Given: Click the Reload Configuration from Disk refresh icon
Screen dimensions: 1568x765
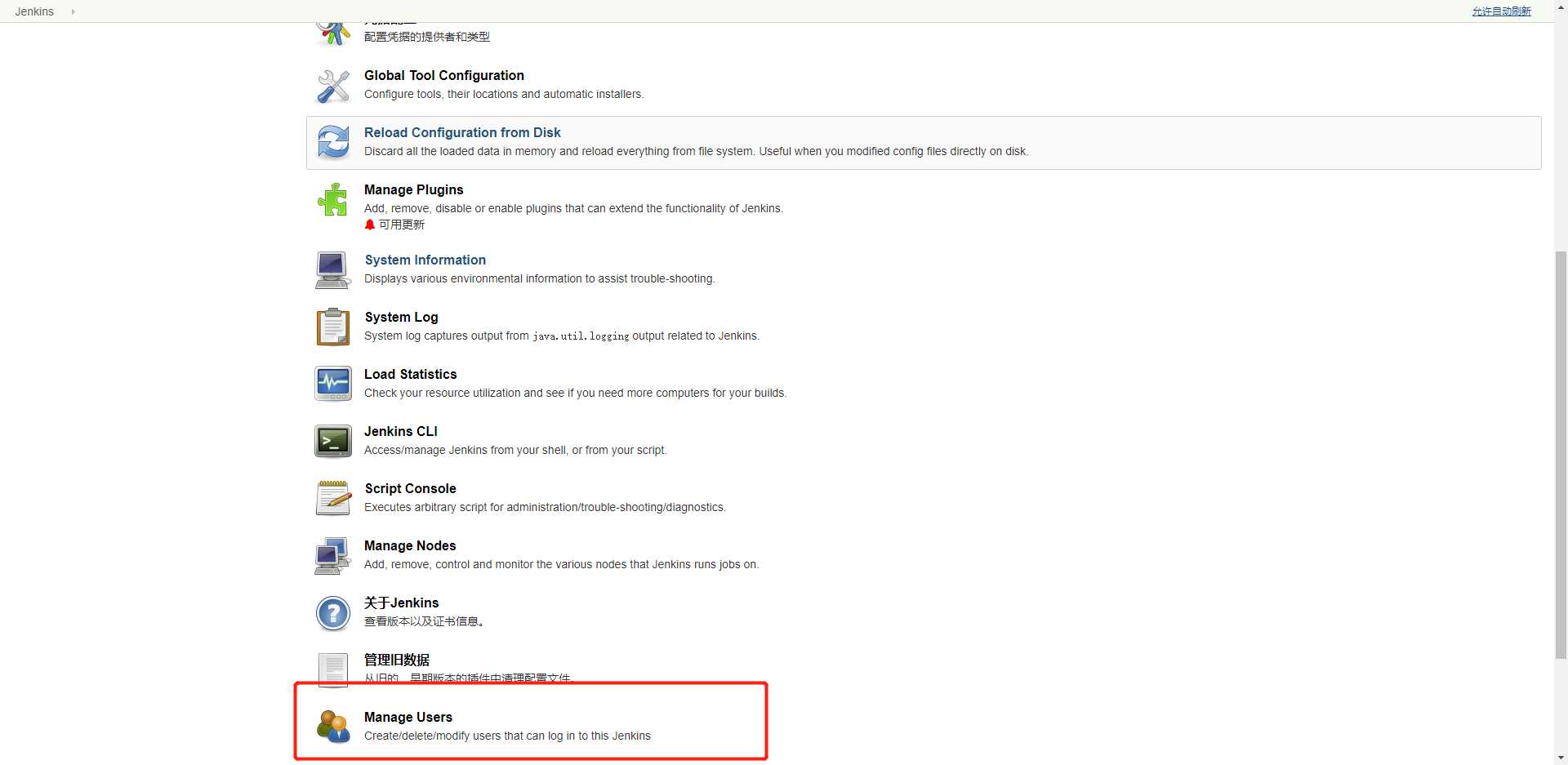Looking at the screenshot, I should pos(333,143).
